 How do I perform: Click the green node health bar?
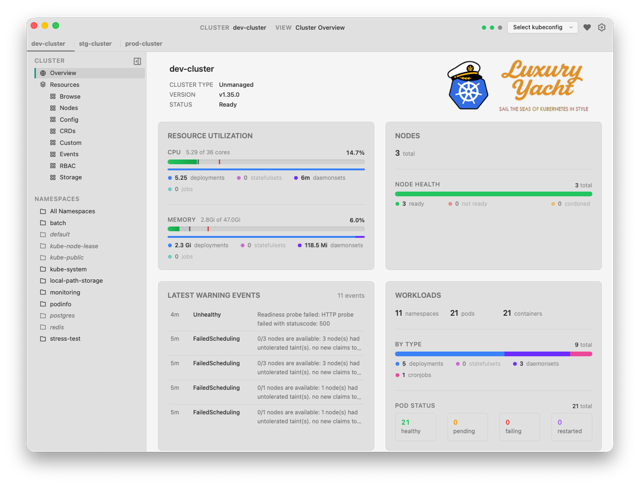(x=493, y=194)
